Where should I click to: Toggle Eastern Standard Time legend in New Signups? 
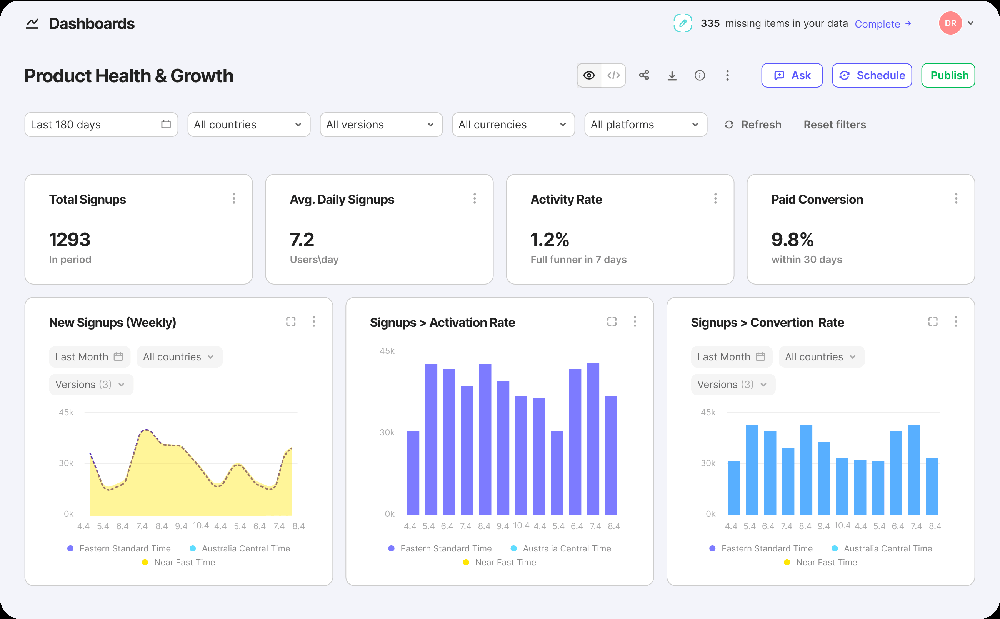[x=119, y=548]
